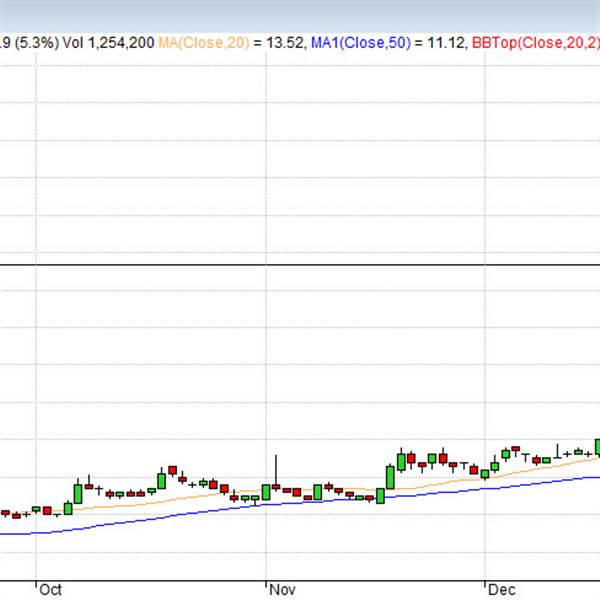Viewport: 600px width, 600px height.
Task: Click the Vol 1,254,200 readout
Action: (108, 42)
